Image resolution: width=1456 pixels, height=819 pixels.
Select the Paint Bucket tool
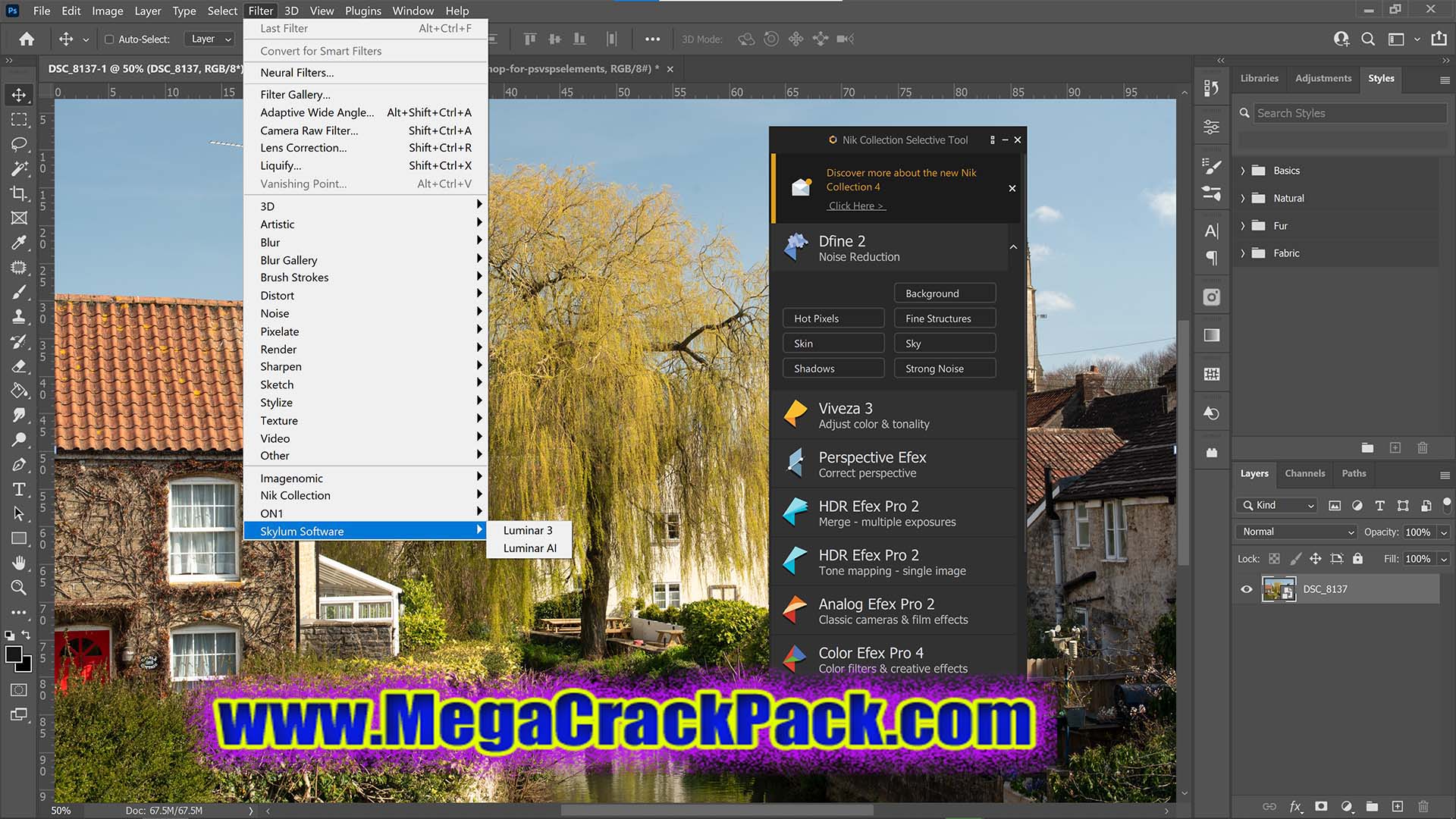tap(19, 391)
